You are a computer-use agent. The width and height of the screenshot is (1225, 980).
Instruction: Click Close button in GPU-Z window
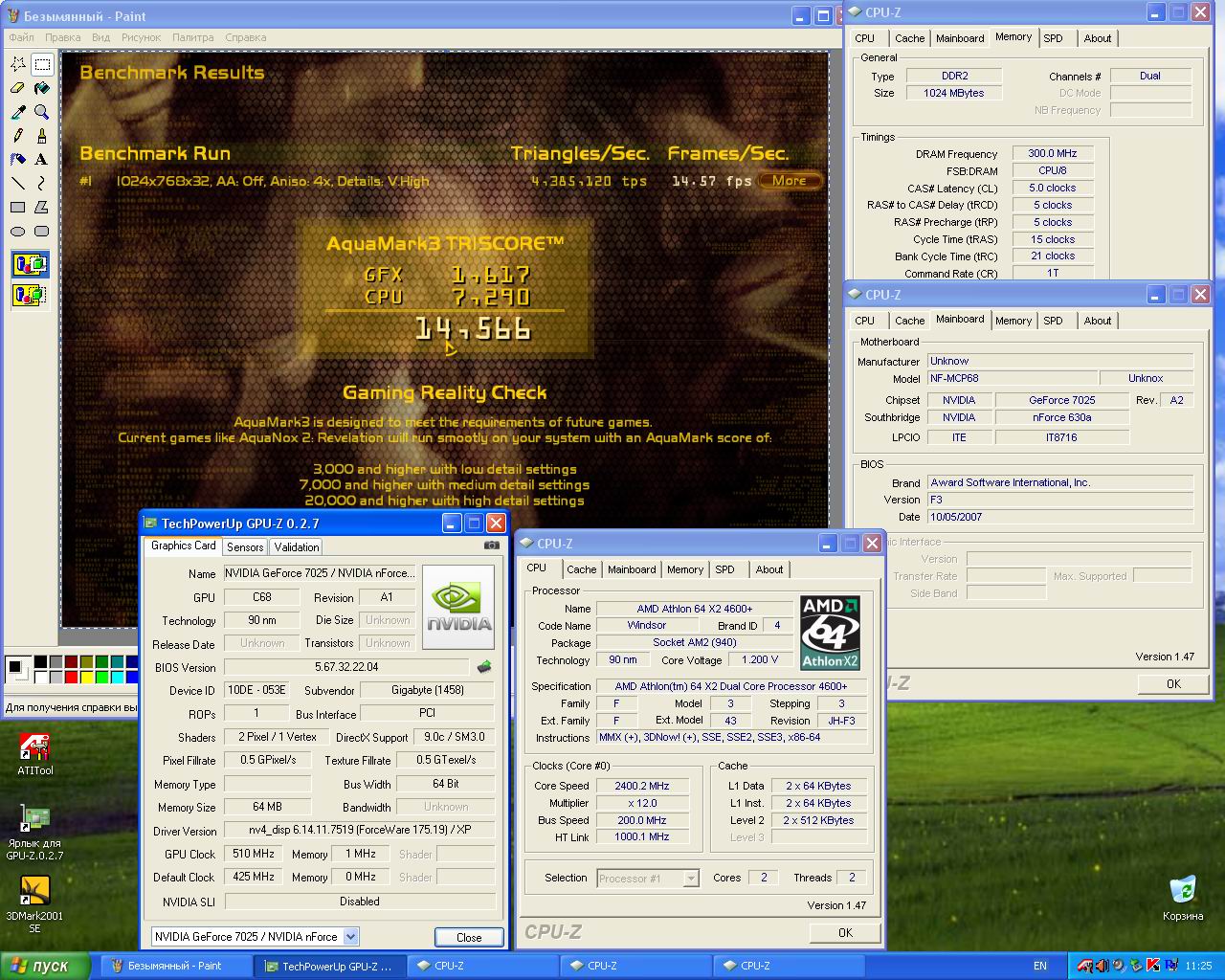click(469, 937)
